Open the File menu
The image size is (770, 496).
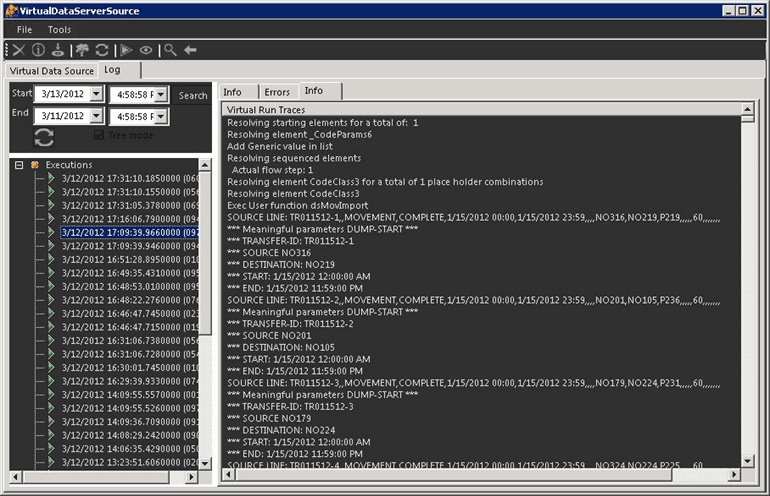(x=24, y=29)
